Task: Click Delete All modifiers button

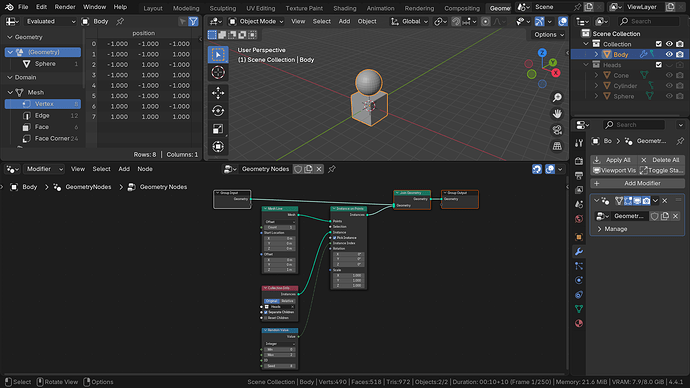Action: [x=661, y=160]
